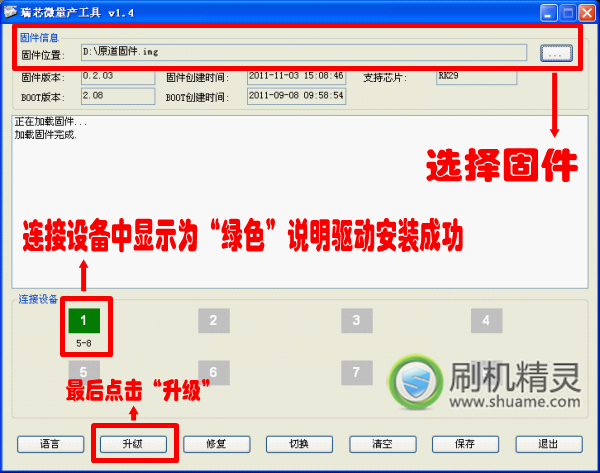Click the firmware browse '...' button

pyautogui.click(x=556, y=53)
